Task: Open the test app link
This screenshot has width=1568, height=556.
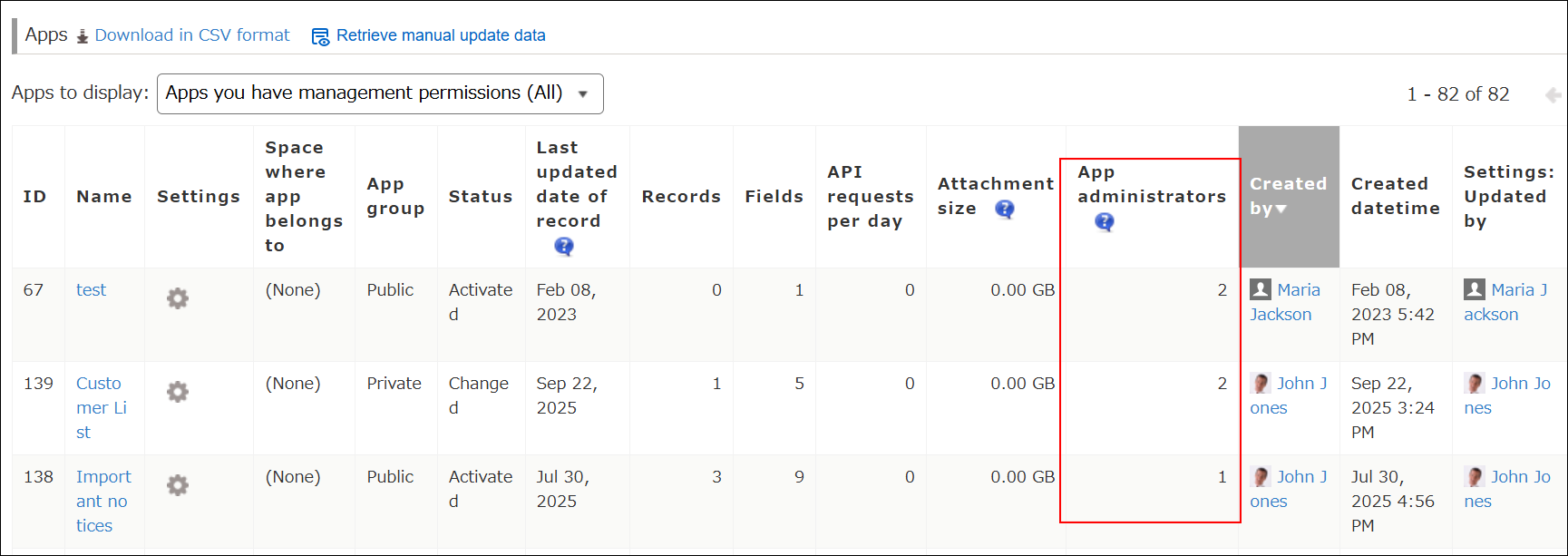Action: [x=91, y=290]
